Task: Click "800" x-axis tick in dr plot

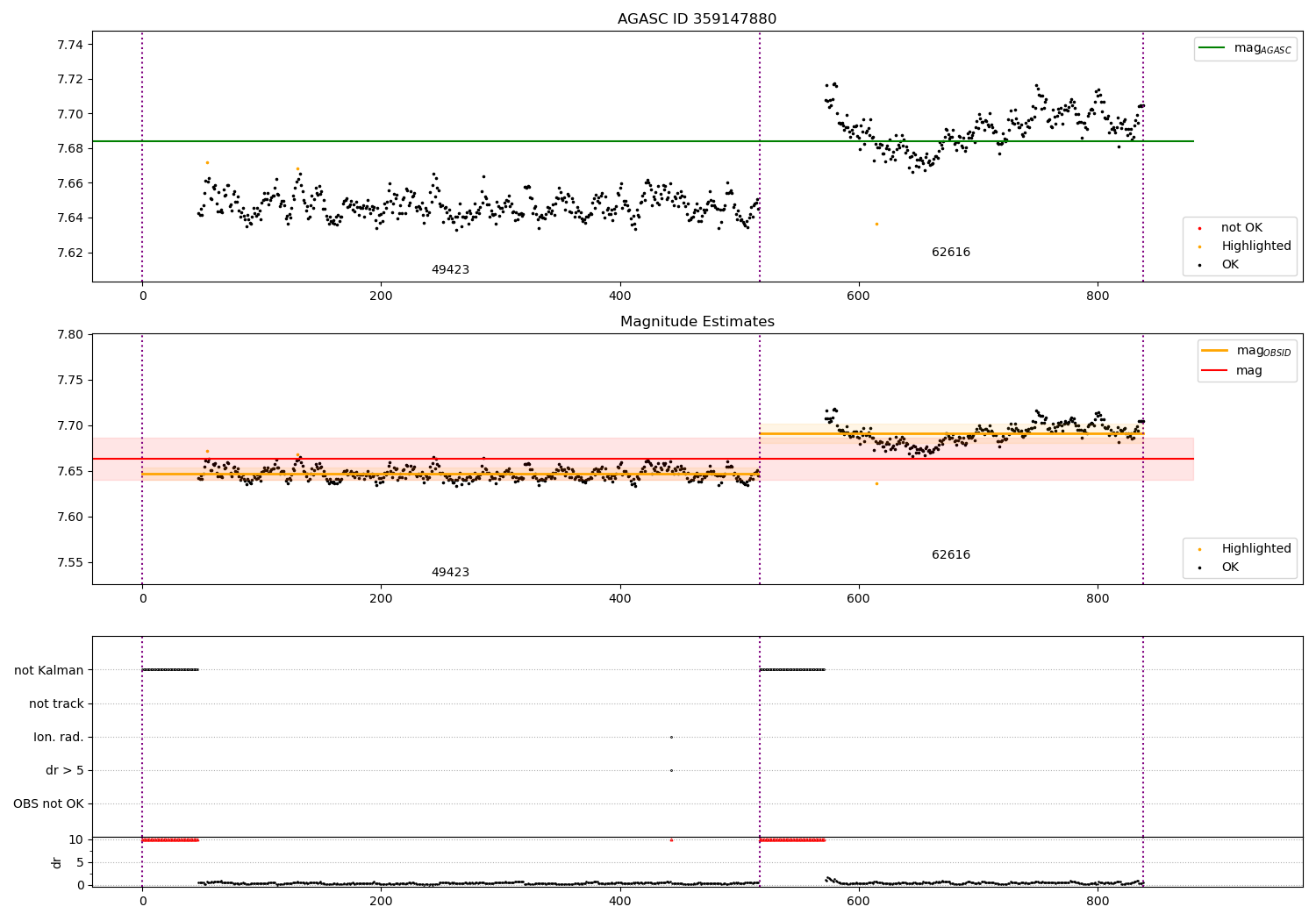Action: click(1098, 901)
